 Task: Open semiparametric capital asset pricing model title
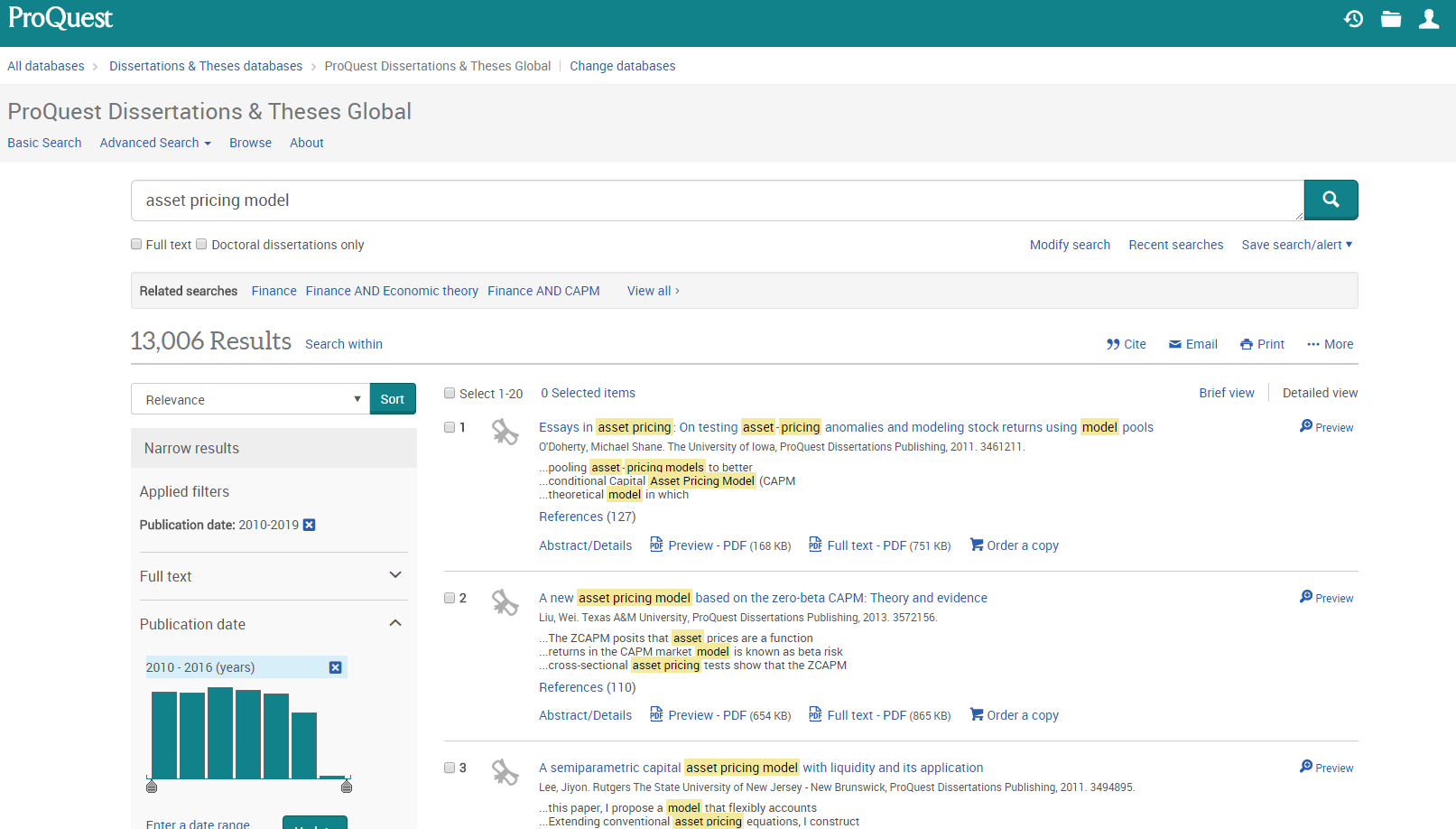pyautogui.click(x=761, y=768)
